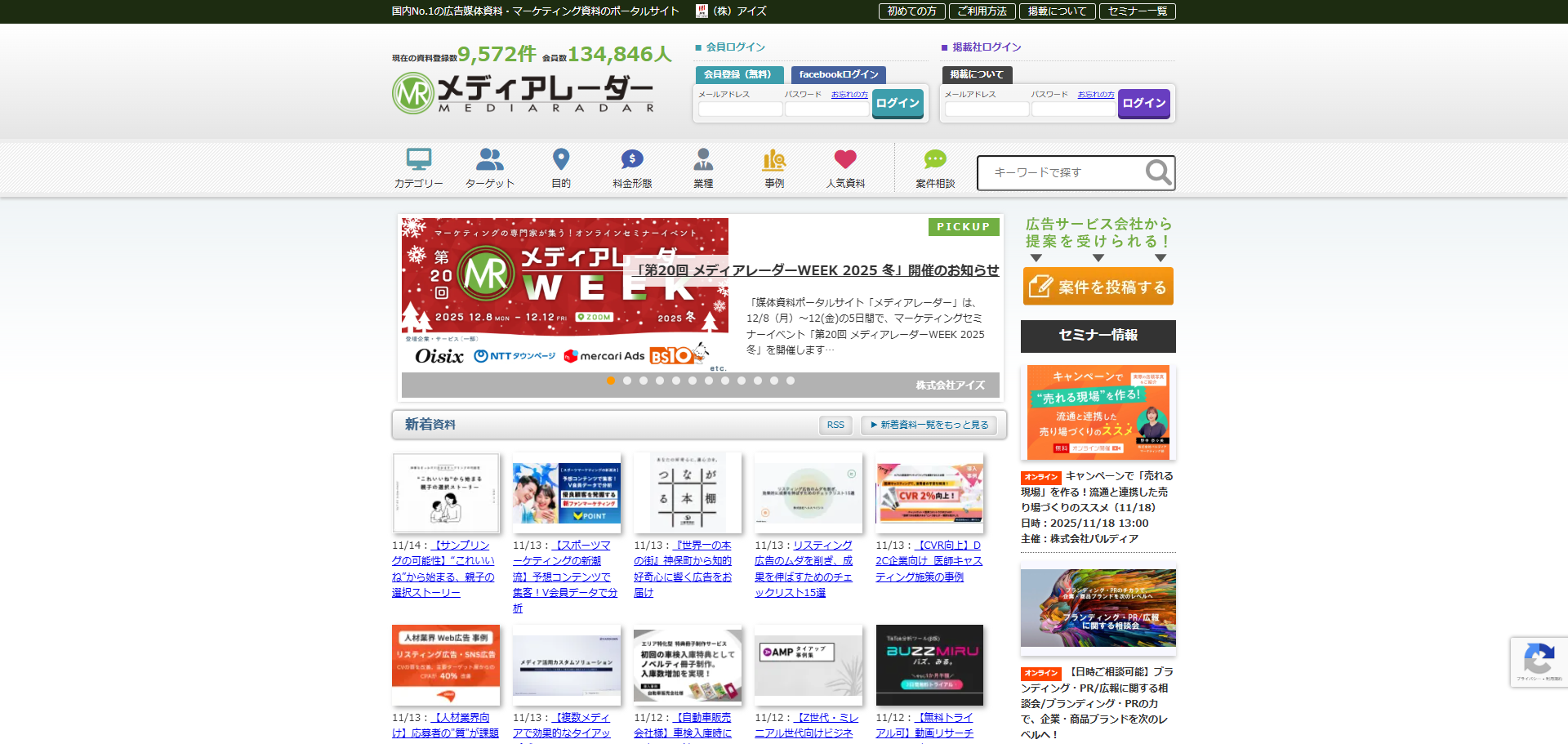This screenshot has height=744, width=1568.
Task: Log in with facebookログイン
Action: click(x=838, y=74)
